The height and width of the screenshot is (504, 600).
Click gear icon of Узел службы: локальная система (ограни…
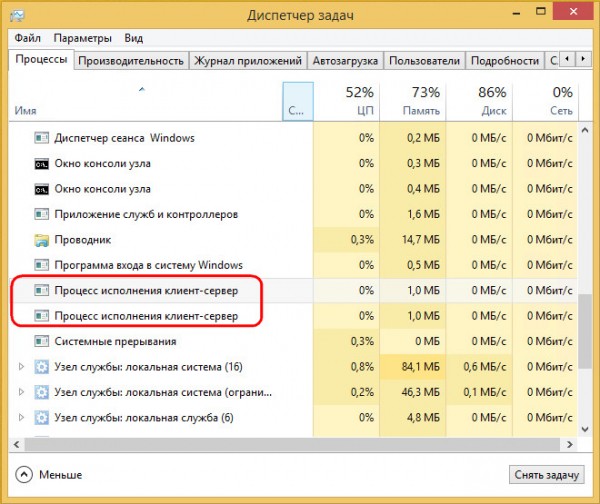pyautogui.click(x=41, y=392)
